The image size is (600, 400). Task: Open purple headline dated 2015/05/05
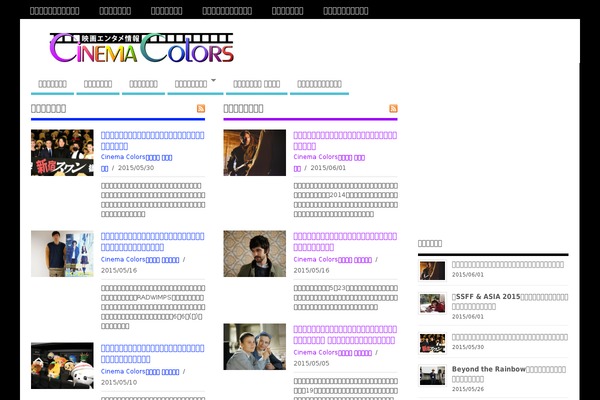(x=345, y=335)
